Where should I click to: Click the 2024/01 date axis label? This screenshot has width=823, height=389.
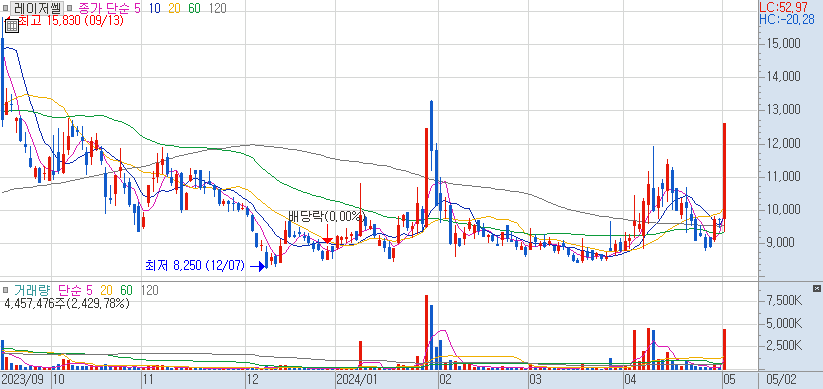coord(357,379)
